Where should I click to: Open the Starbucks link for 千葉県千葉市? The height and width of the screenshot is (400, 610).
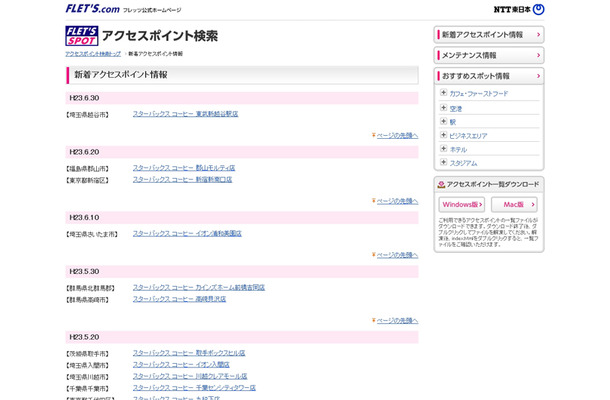coord(194,388)
